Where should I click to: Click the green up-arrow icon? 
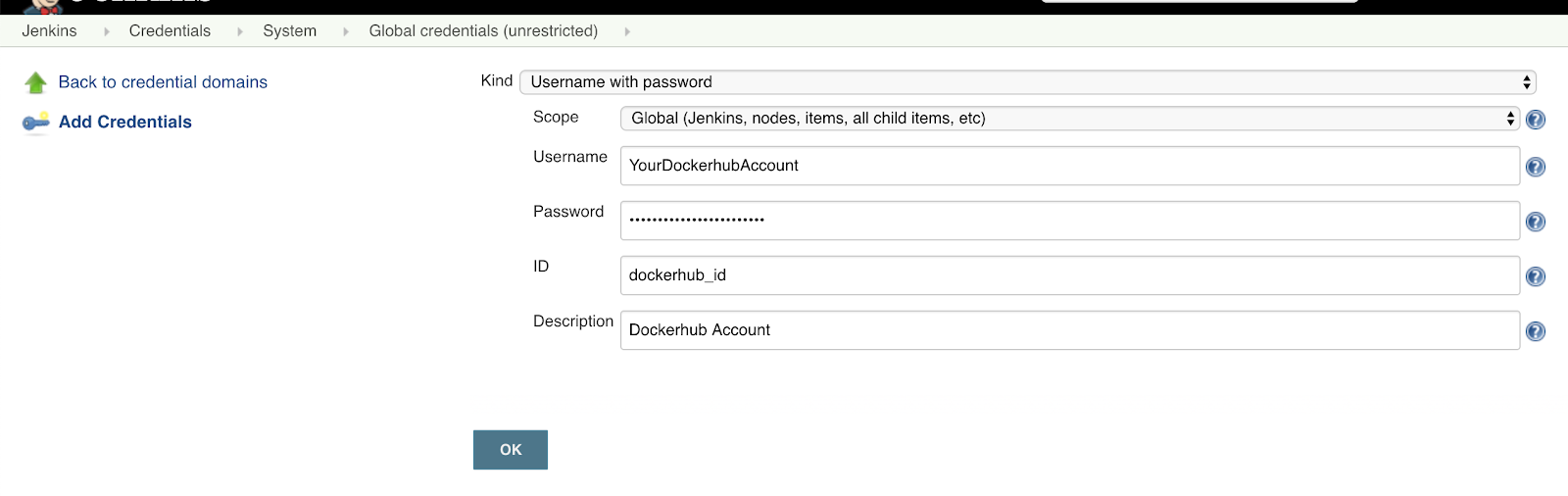tap(36, 82)
